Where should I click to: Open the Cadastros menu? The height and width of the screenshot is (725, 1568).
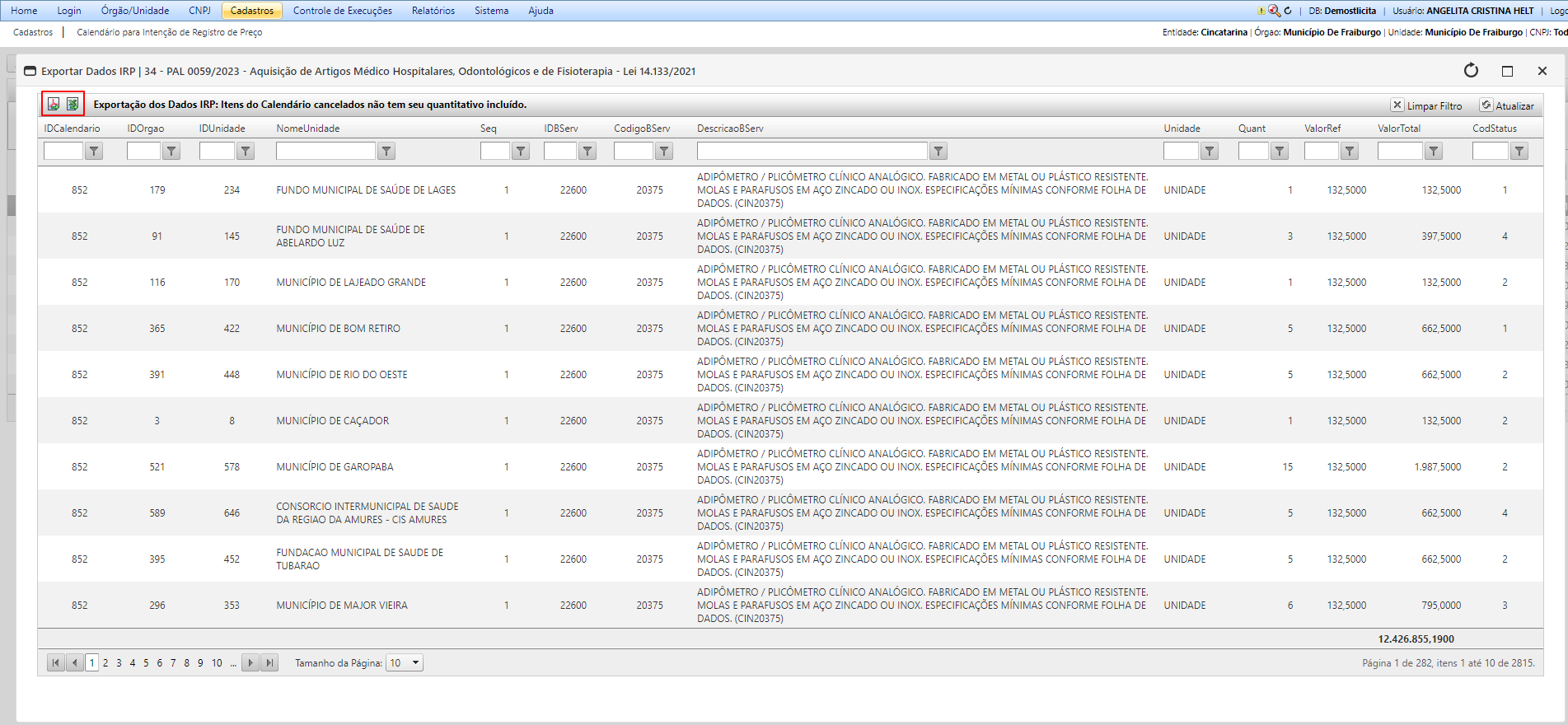pyautogui.click(x=252, y=11)
